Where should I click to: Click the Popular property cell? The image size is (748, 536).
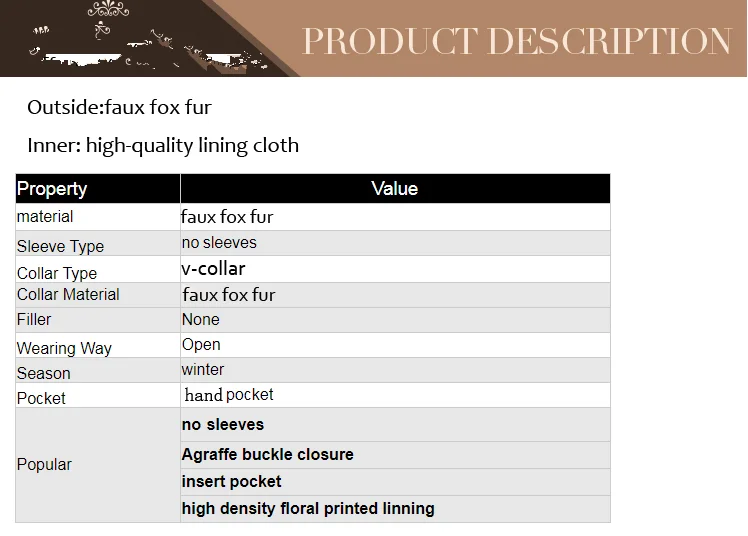(44, 464)
